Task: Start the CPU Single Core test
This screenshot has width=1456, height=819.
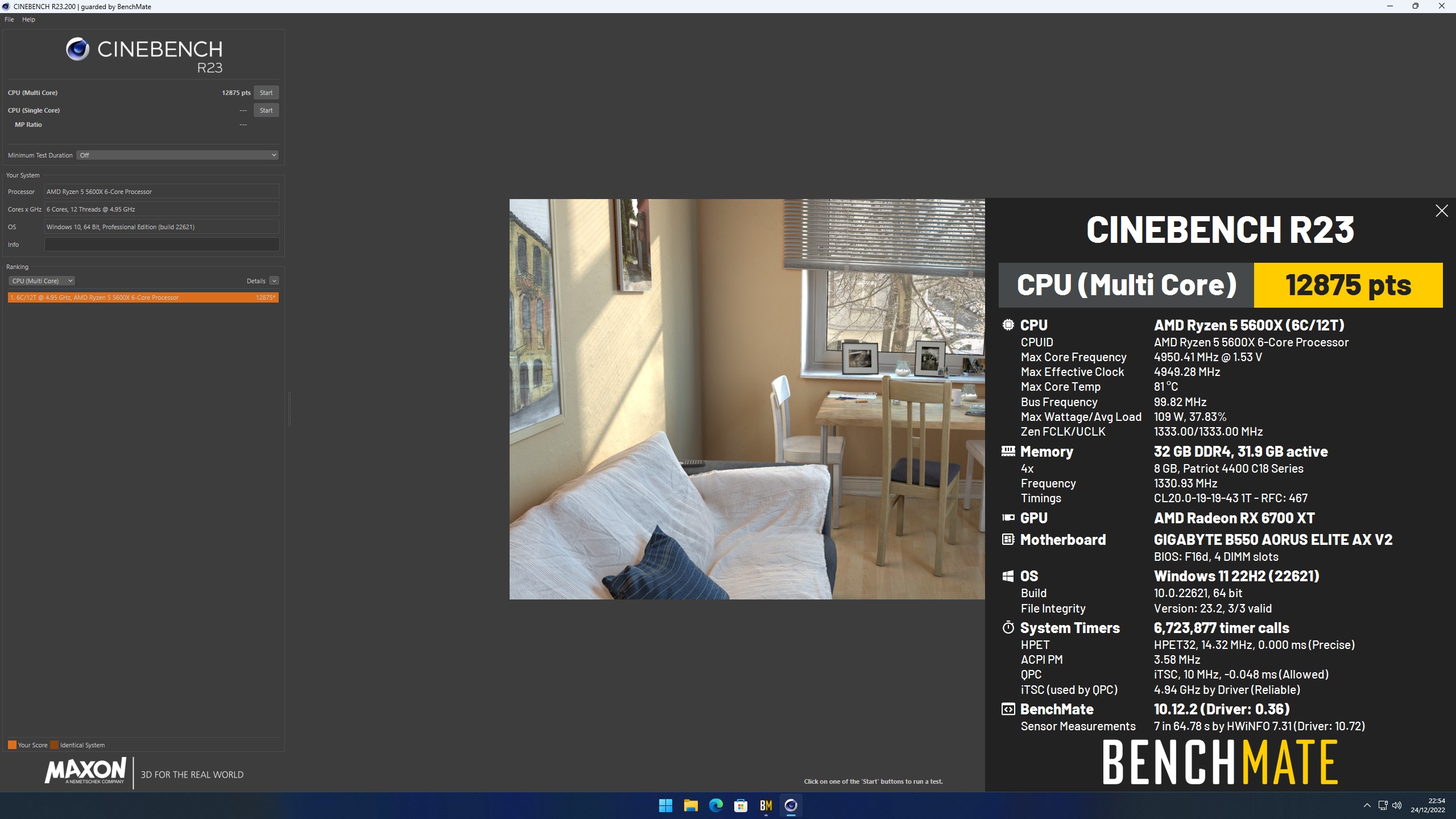Action: pyautogui.click(x=266, y=110)
